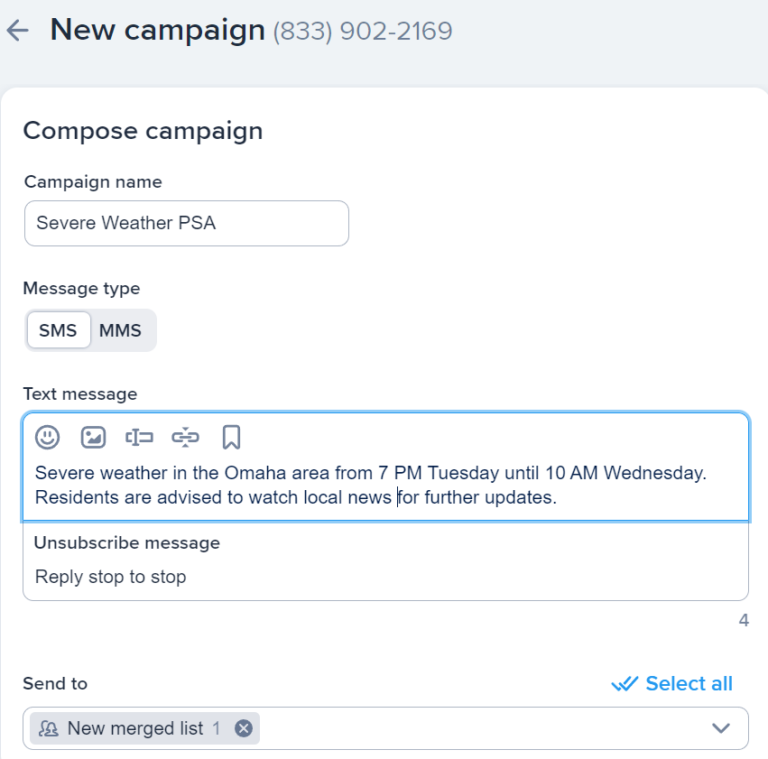768x759 pixels.
Task: Click the bookmark template icon
Action: click(x=231, y=437)
